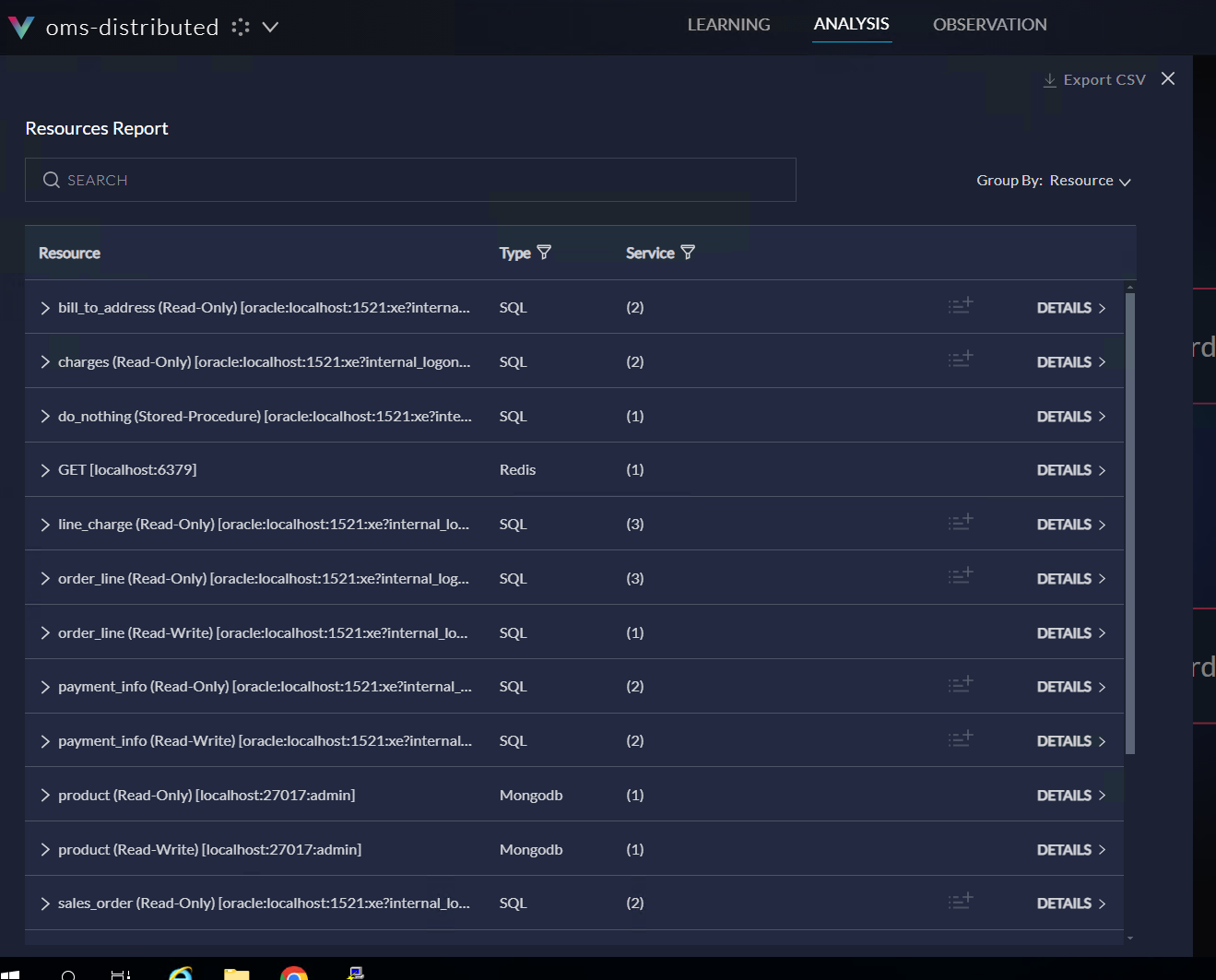Open DETAILS for order_line (Read-Only)
1216x980 pixels.
[1071, 579]
